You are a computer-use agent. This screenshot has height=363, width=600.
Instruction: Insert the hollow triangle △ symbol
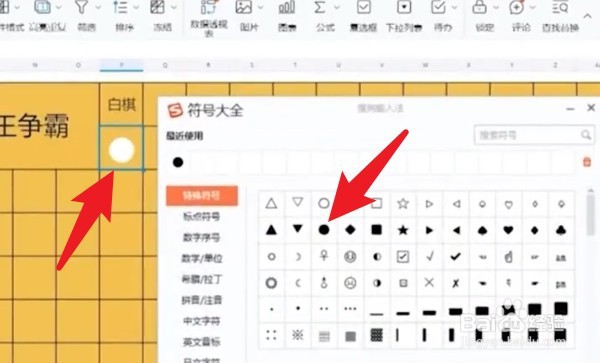(271, 203)
